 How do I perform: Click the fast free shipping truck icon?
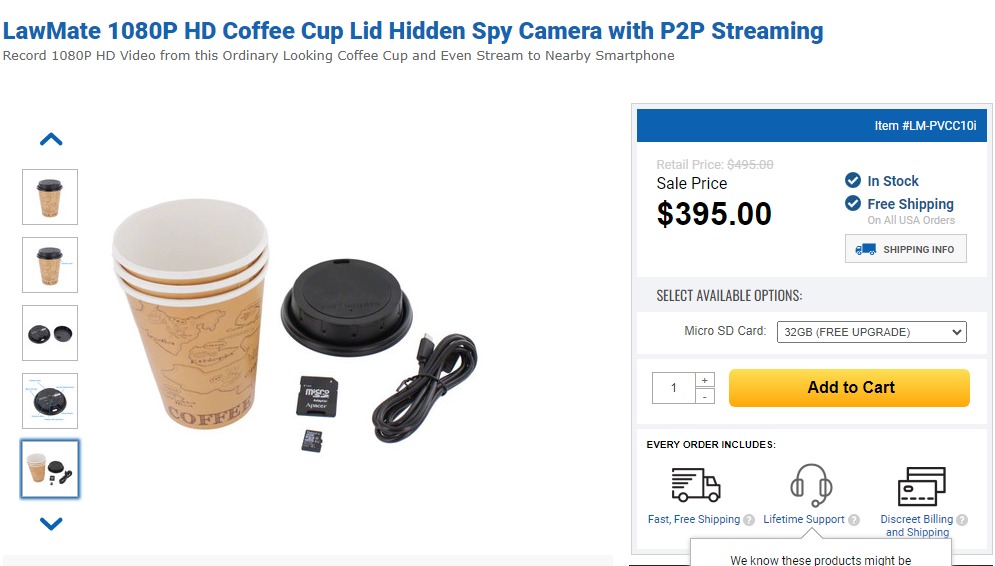695,485
